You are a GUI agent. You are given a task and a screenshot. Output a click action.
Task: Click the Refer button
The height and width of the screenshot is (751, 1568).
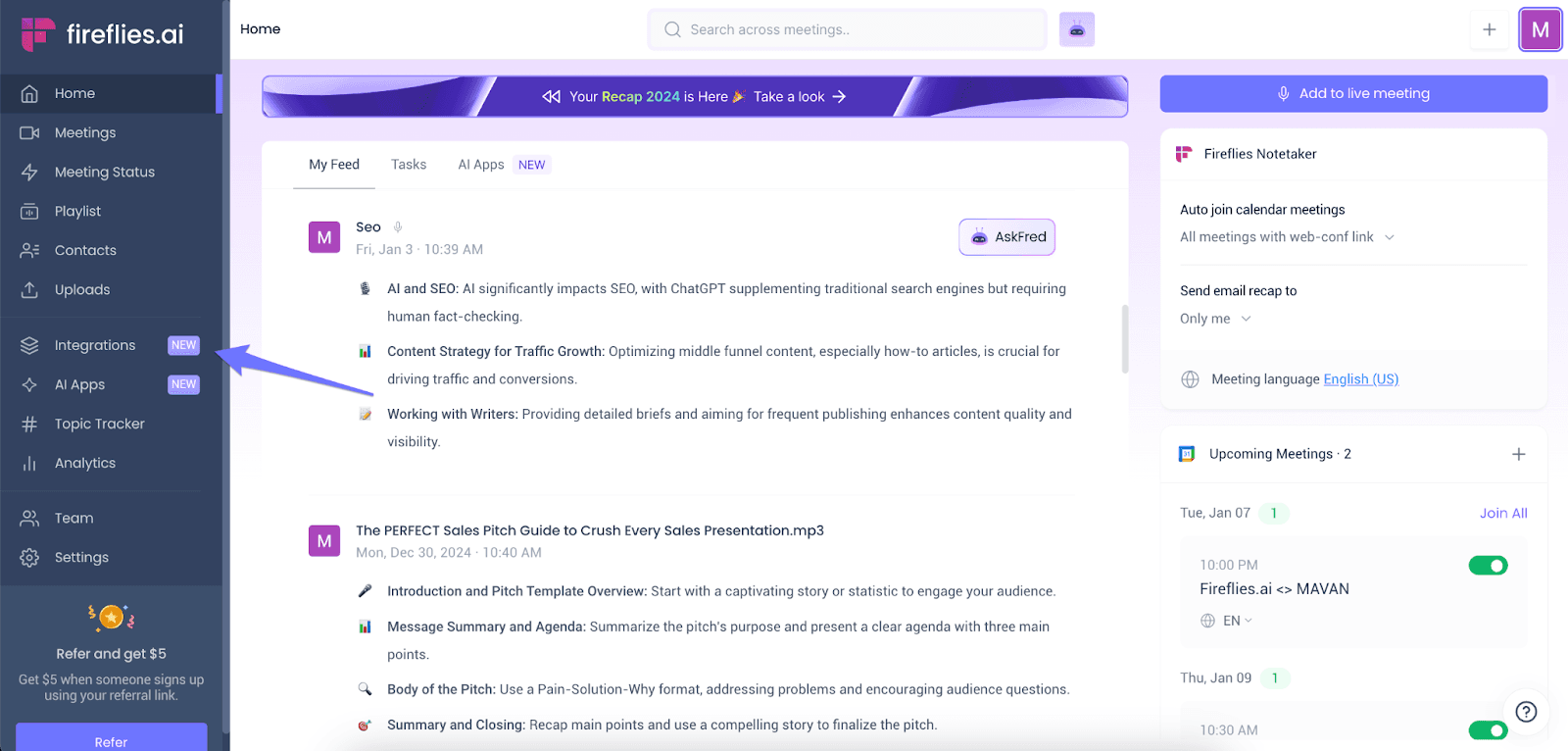coord(112,738)
